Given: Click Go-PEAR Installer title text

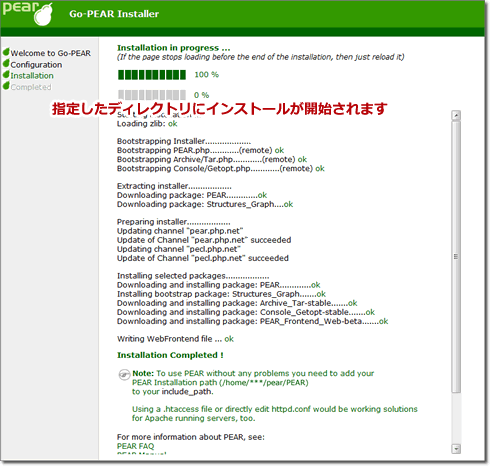Looking at the screenshot, I should point(114,14).
